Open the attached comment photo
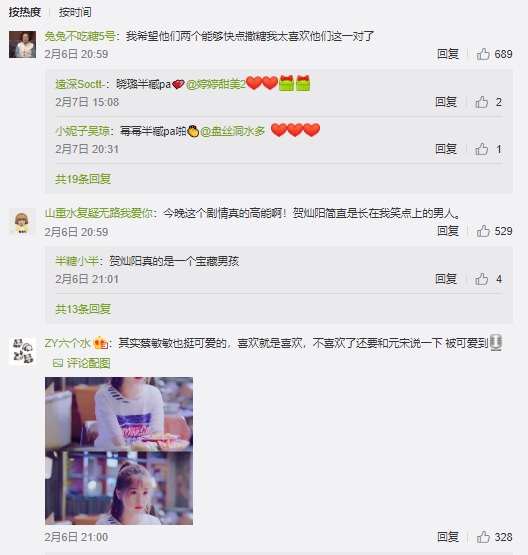 point(119,451)
